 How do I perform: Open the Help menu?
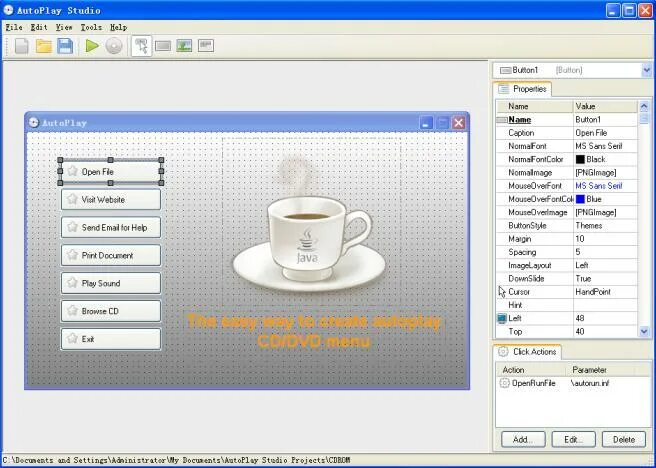tap(118, 27)
